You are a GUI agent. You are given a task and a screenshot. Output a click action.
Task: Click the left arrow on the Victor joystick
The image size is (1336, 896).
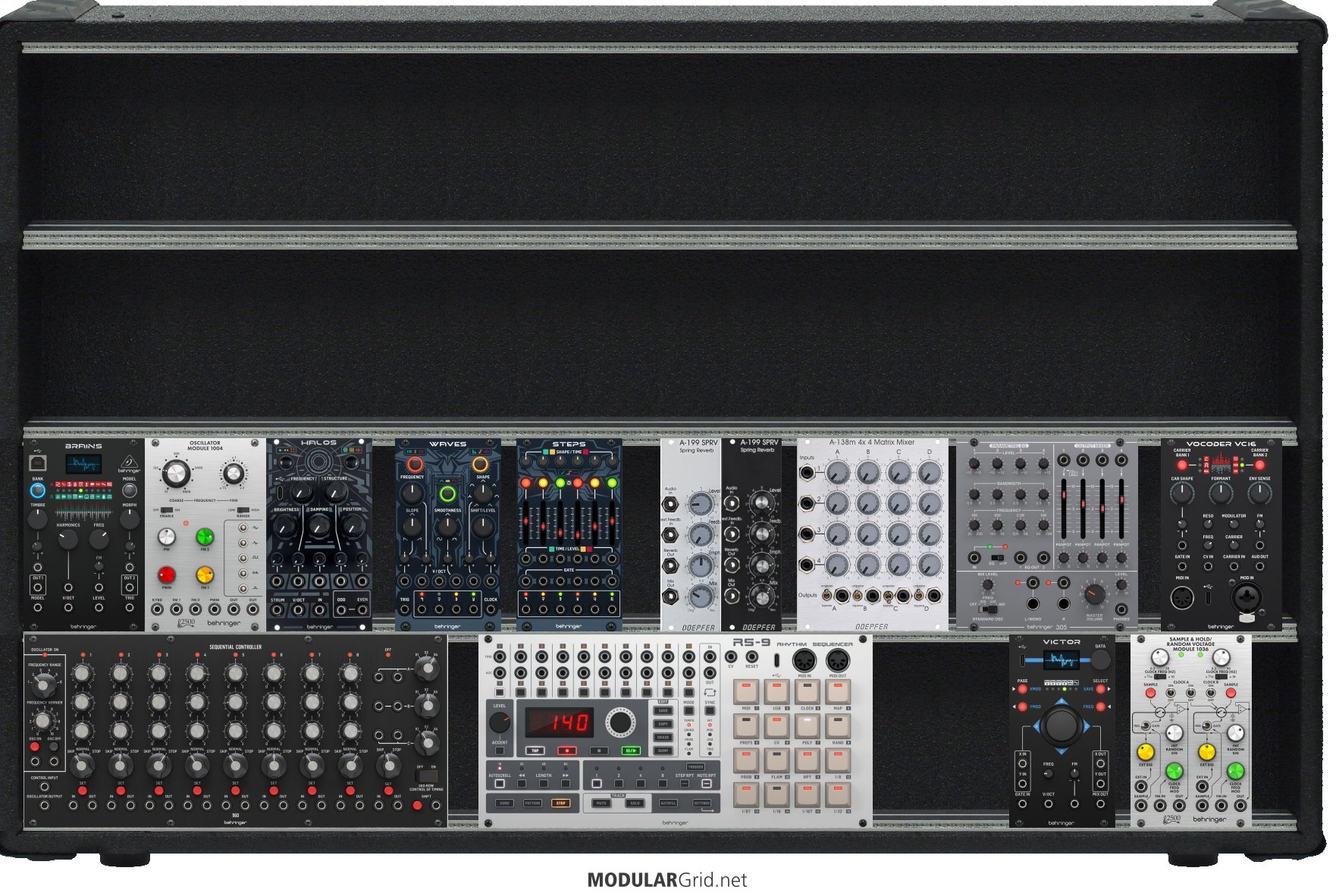(1038, 727)
